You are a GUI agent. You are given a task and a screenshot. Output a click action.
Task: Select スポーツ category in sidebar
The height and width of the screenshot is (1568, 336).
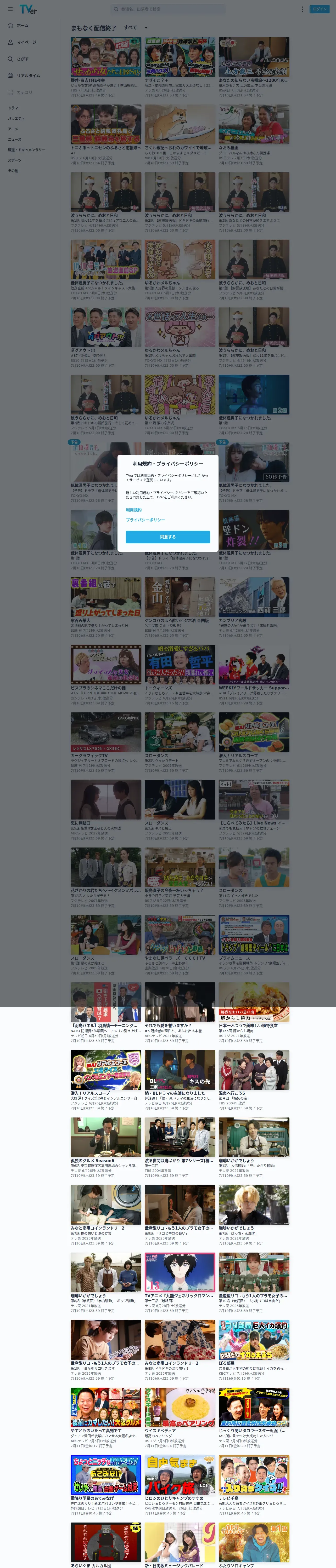pos(15,160)
